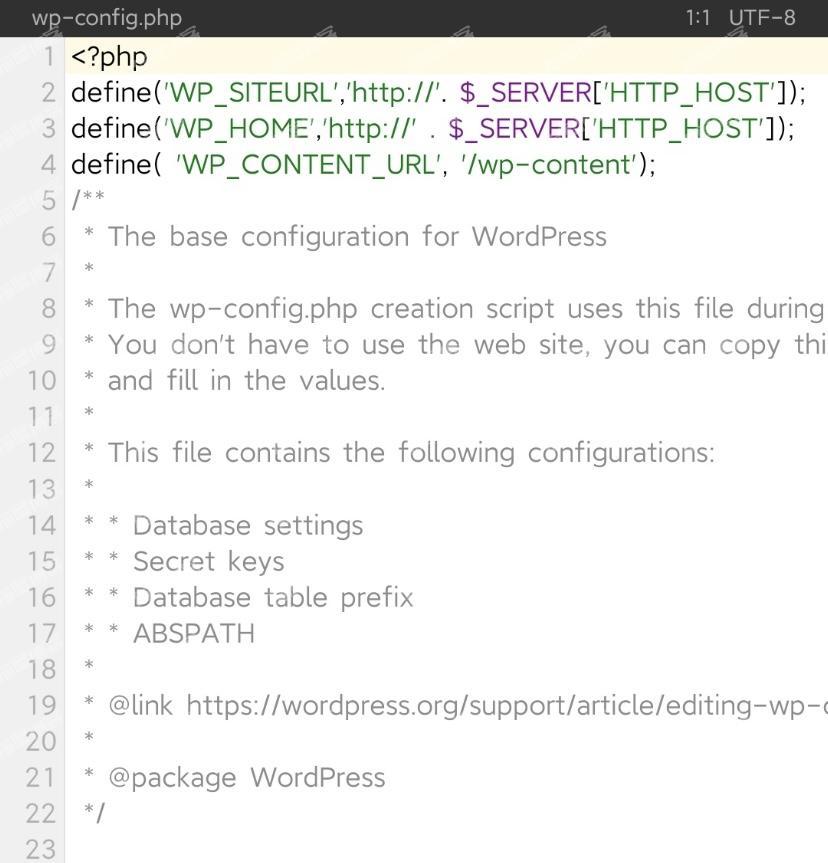Viewport: 828px width, 863px height.
Task: Click the wp-config.php file title
Action: pos(107,18)
